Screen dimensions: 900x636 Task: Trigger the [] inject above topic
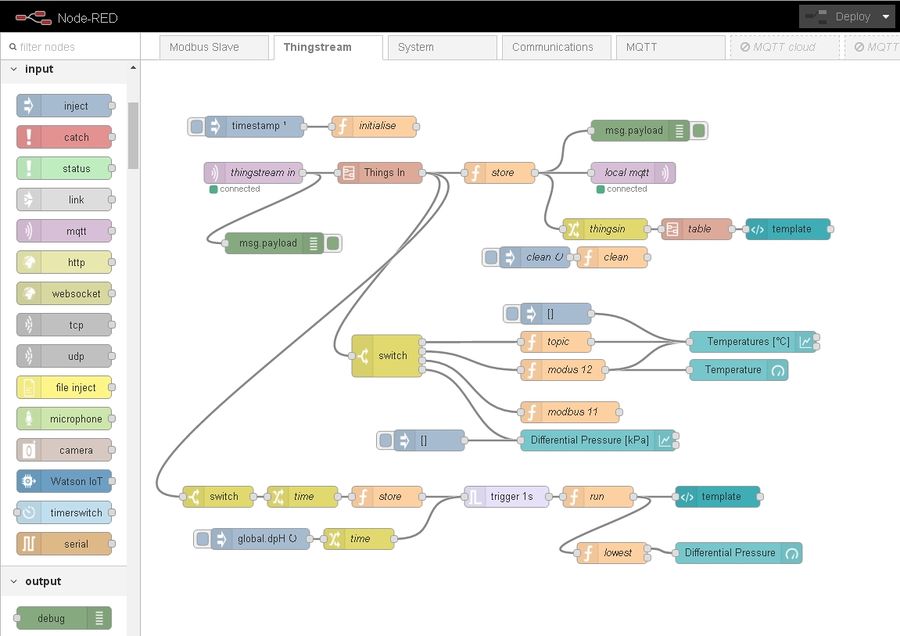point(512,313)
